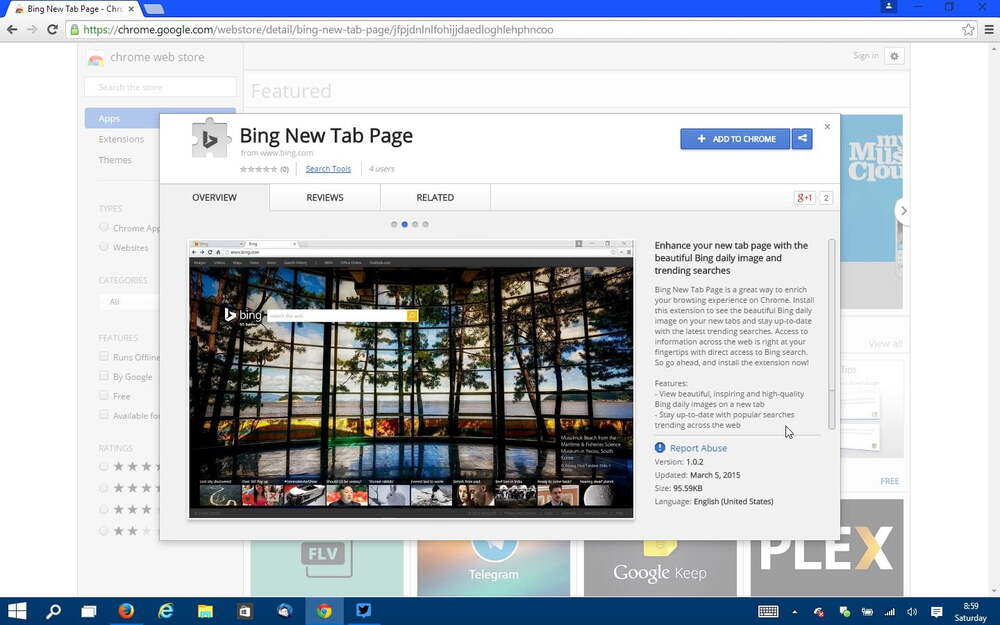Open the Themes section in the sidebar

point(114,160)
